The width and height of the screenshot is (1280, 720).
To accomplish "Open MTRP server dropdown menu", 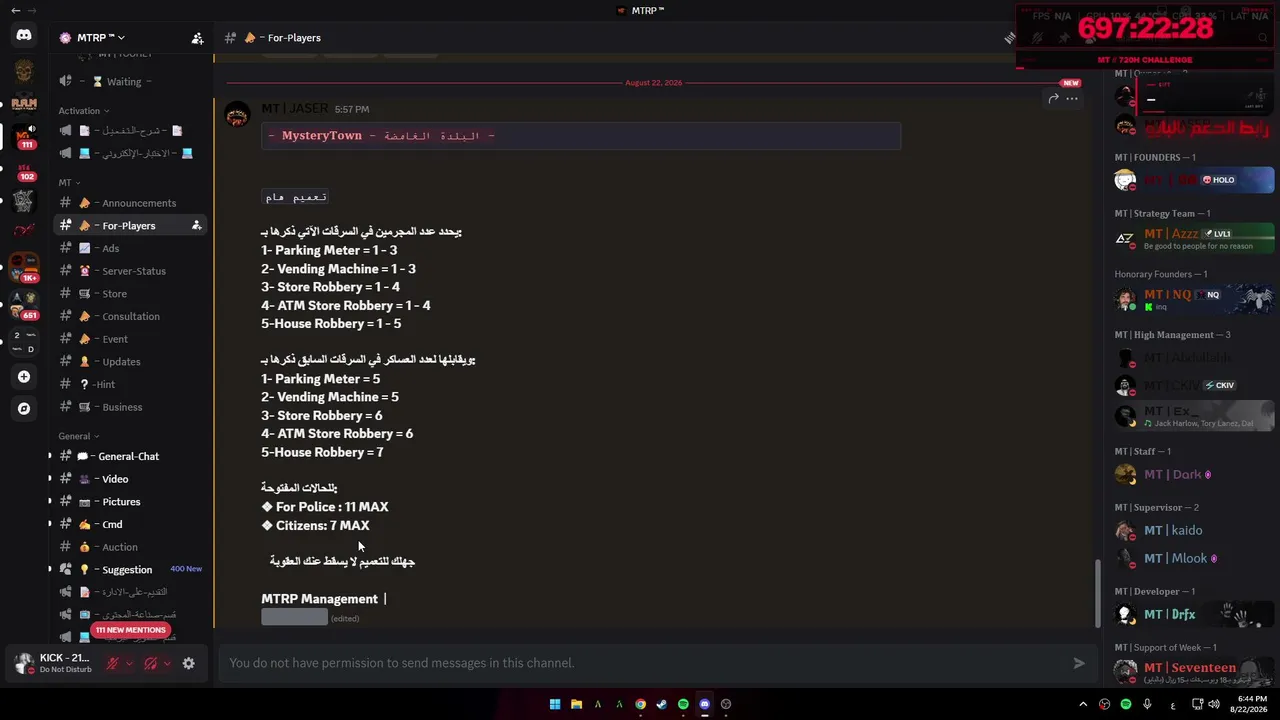I will 100,38.
